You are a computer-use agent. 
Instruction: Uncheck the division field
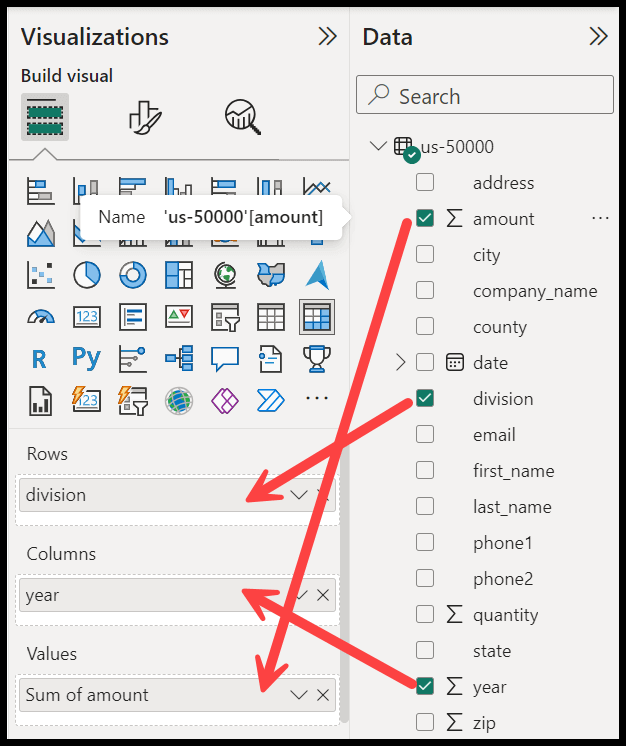(x=425, y=398)
